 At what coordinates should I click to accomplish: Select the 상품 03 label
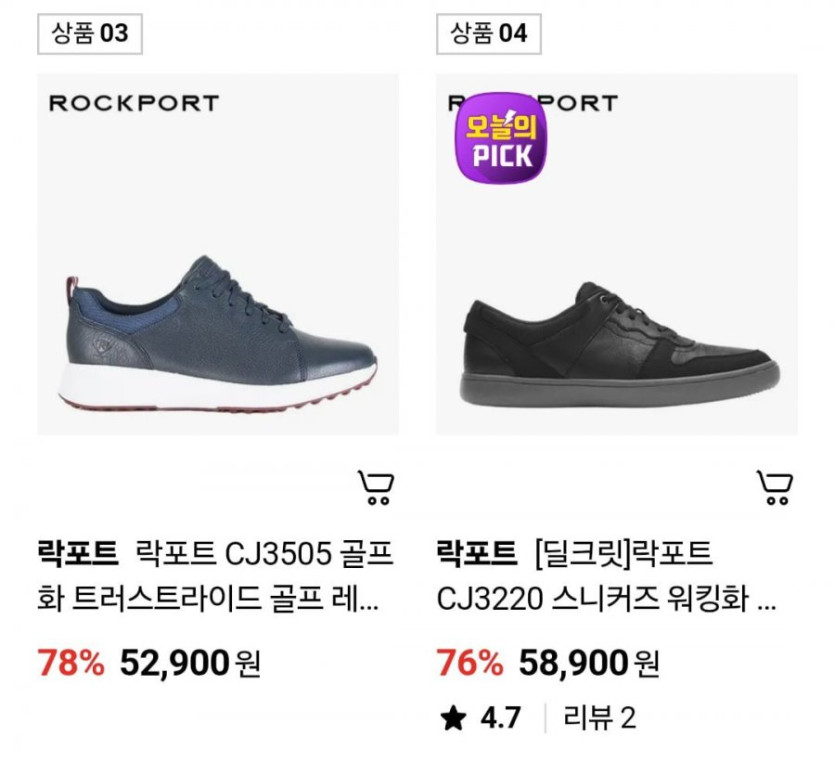click(x=90, y=34)
